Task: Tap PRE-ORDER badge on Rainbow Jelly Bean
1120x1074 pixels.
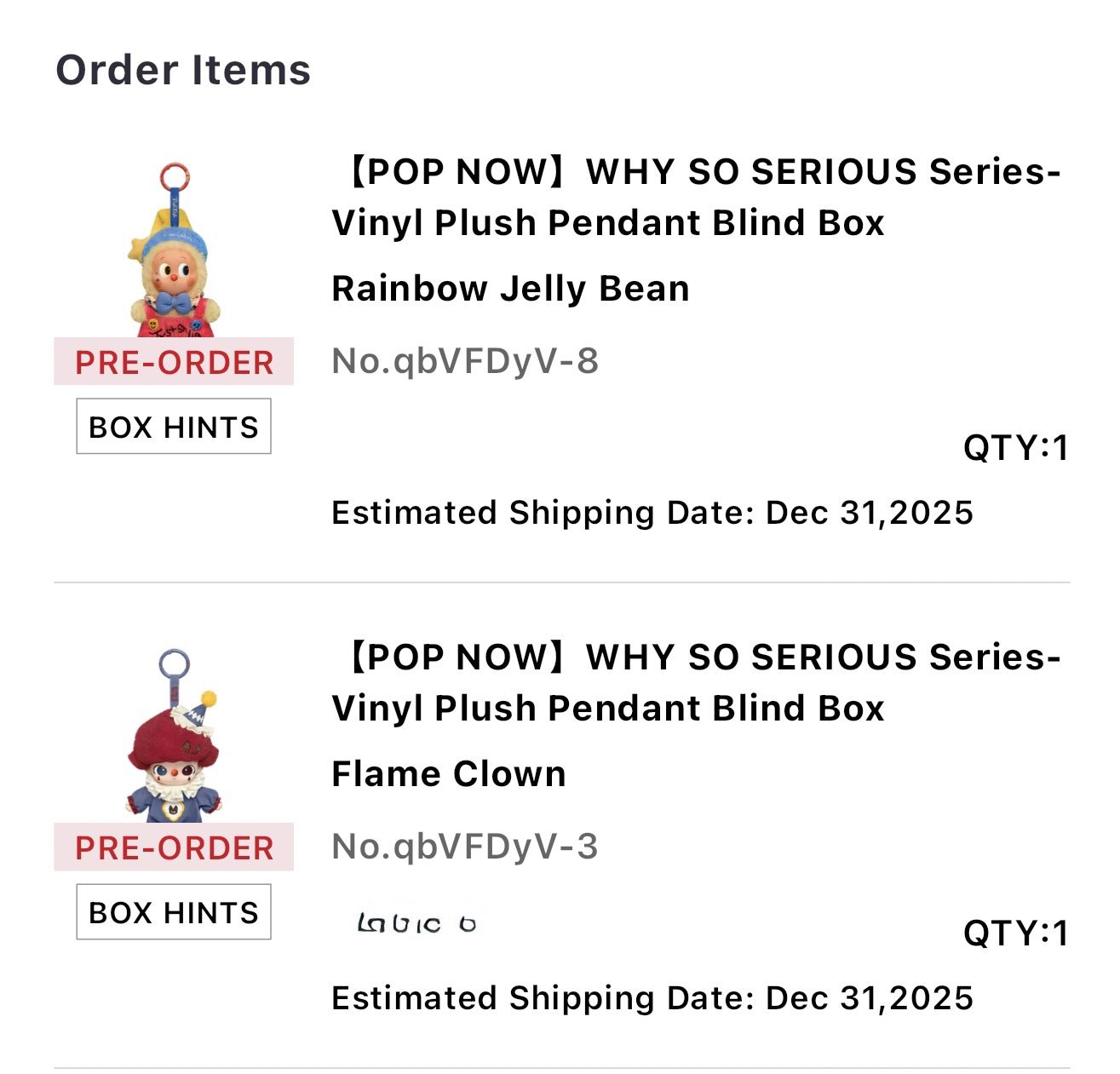Action: pos(174,362)
